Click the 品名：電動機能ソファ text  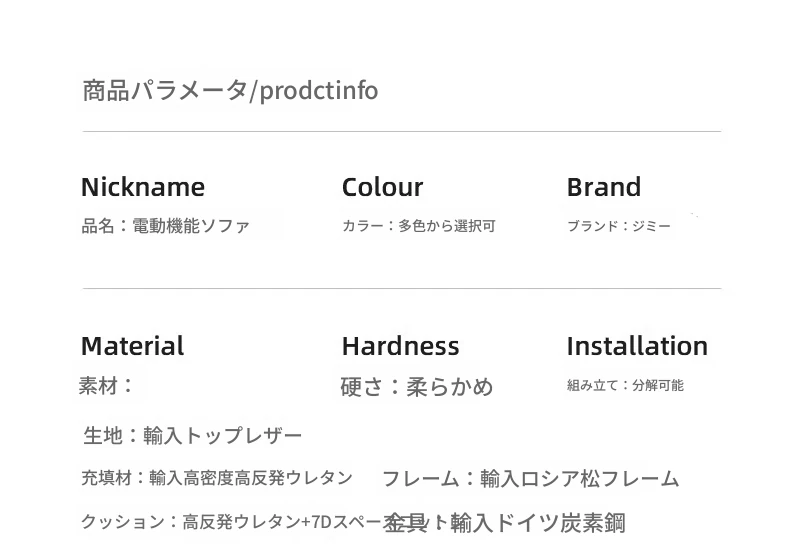point(165,226)
